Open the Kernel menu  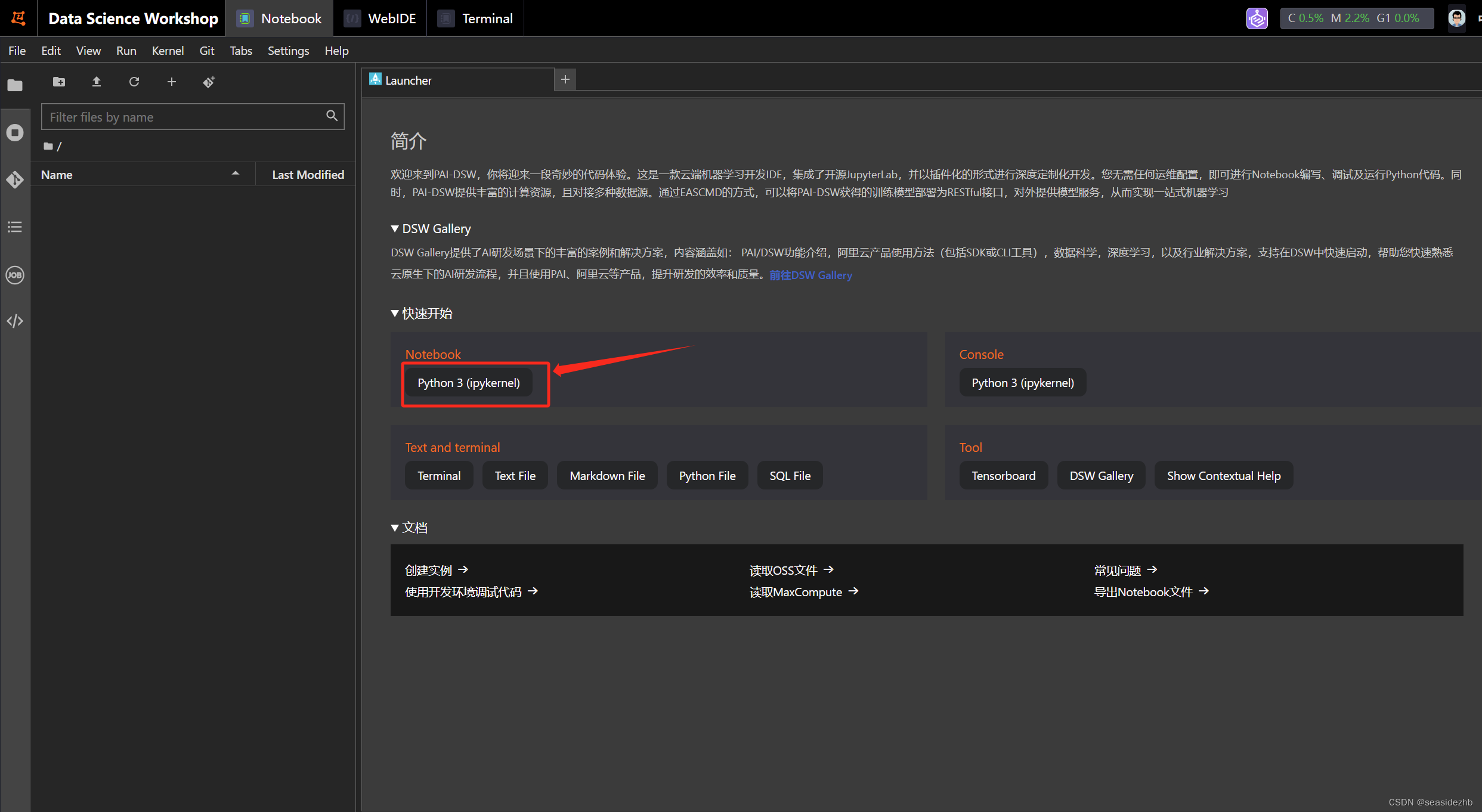[x=168, y=51]
